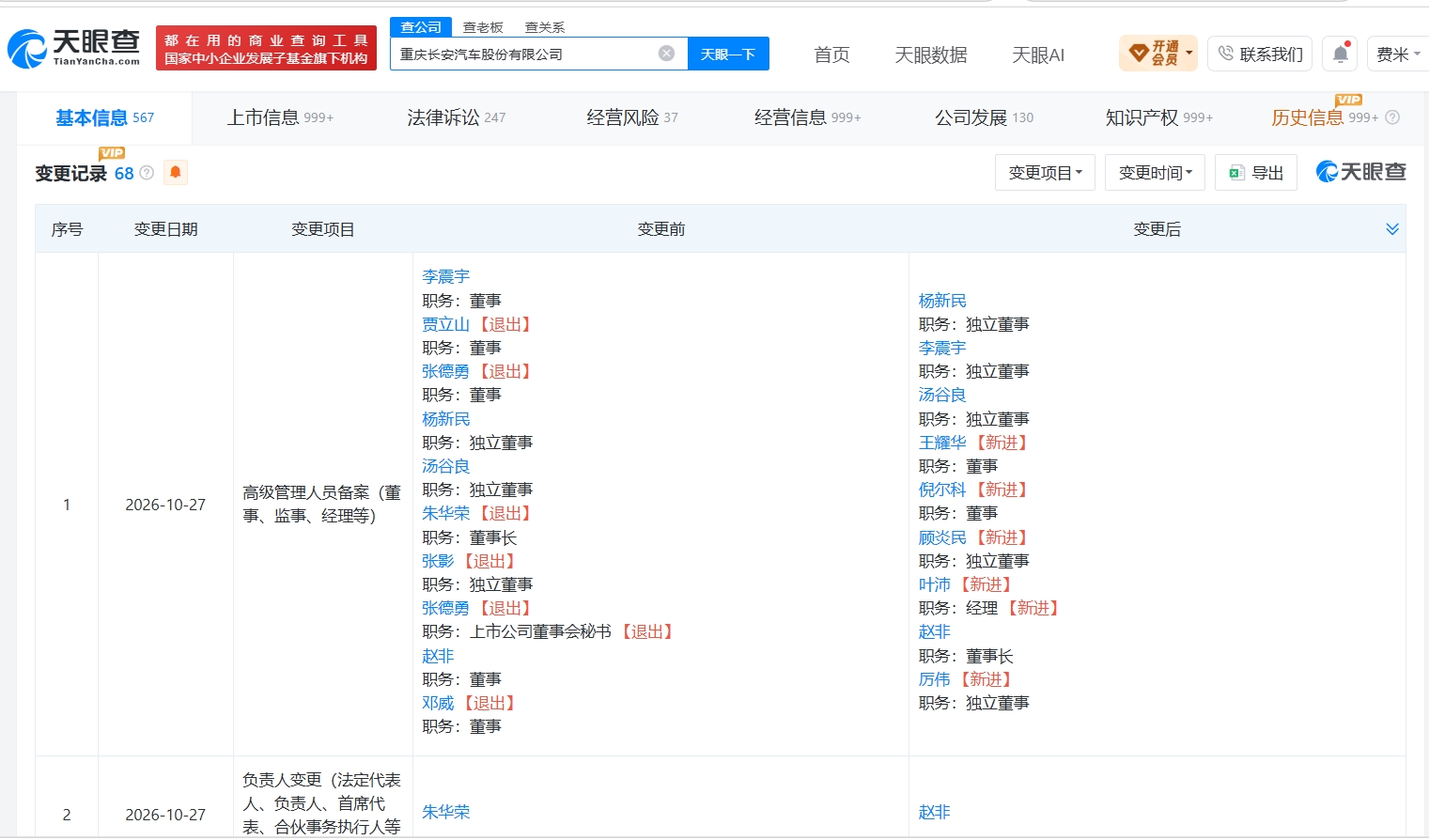The image size is (1429, 840).
Task: Click the 联系我们 button
Action: point(1260,54)
